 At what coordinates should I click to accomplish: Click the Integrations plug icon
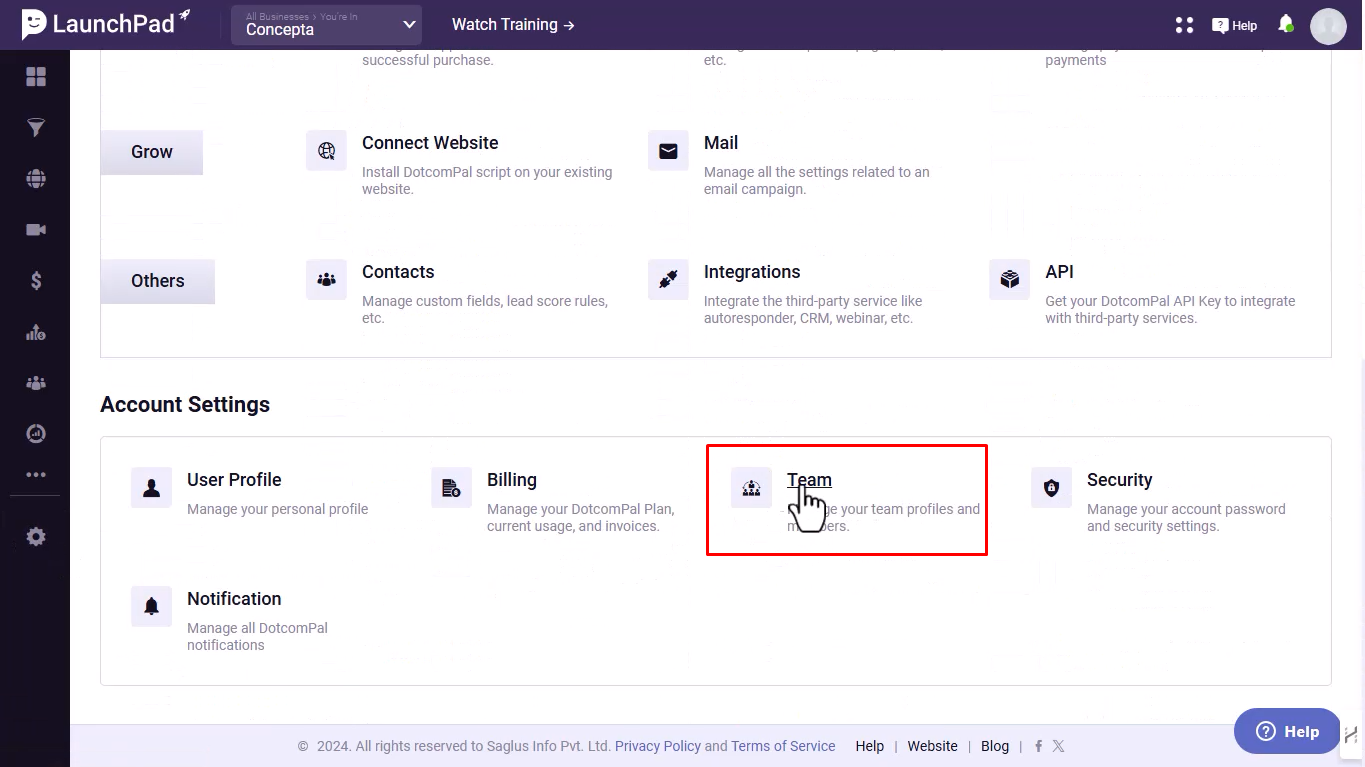(668, 280)
